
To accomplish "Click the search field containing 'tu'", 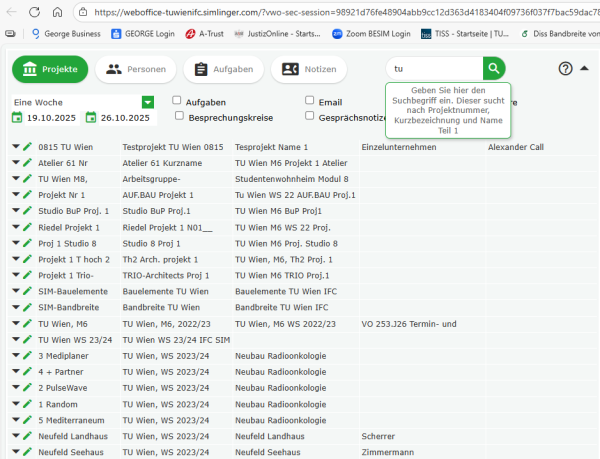I will click(x=434, y=68).
